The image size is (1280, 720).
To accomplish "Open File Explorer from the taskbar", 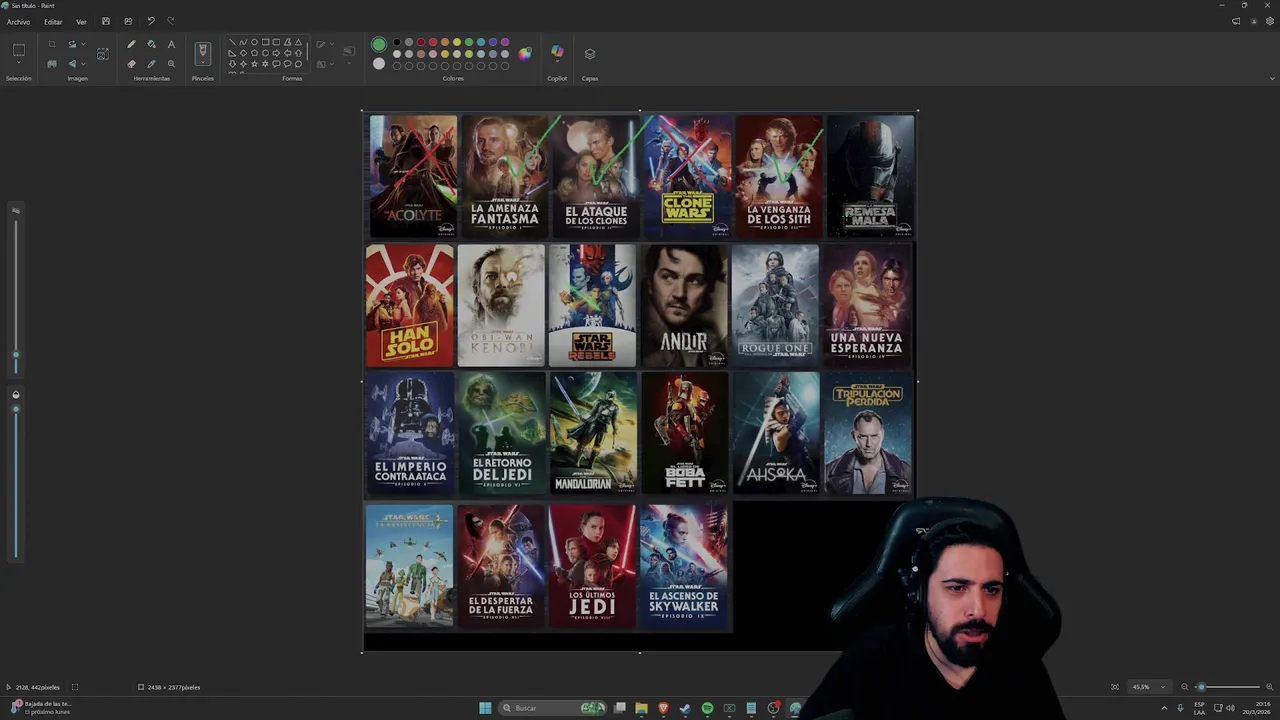I will pos(641,708).
